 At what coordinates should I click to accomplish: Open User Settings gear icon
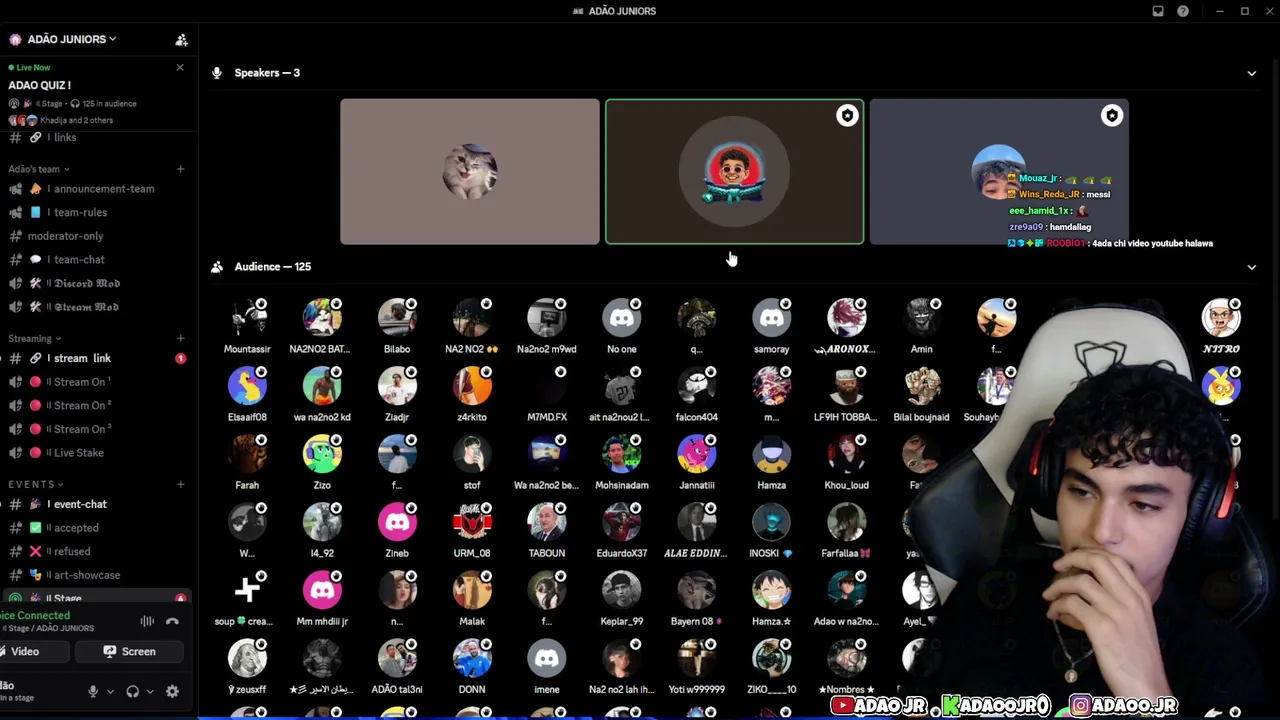(x=172, y=691)
